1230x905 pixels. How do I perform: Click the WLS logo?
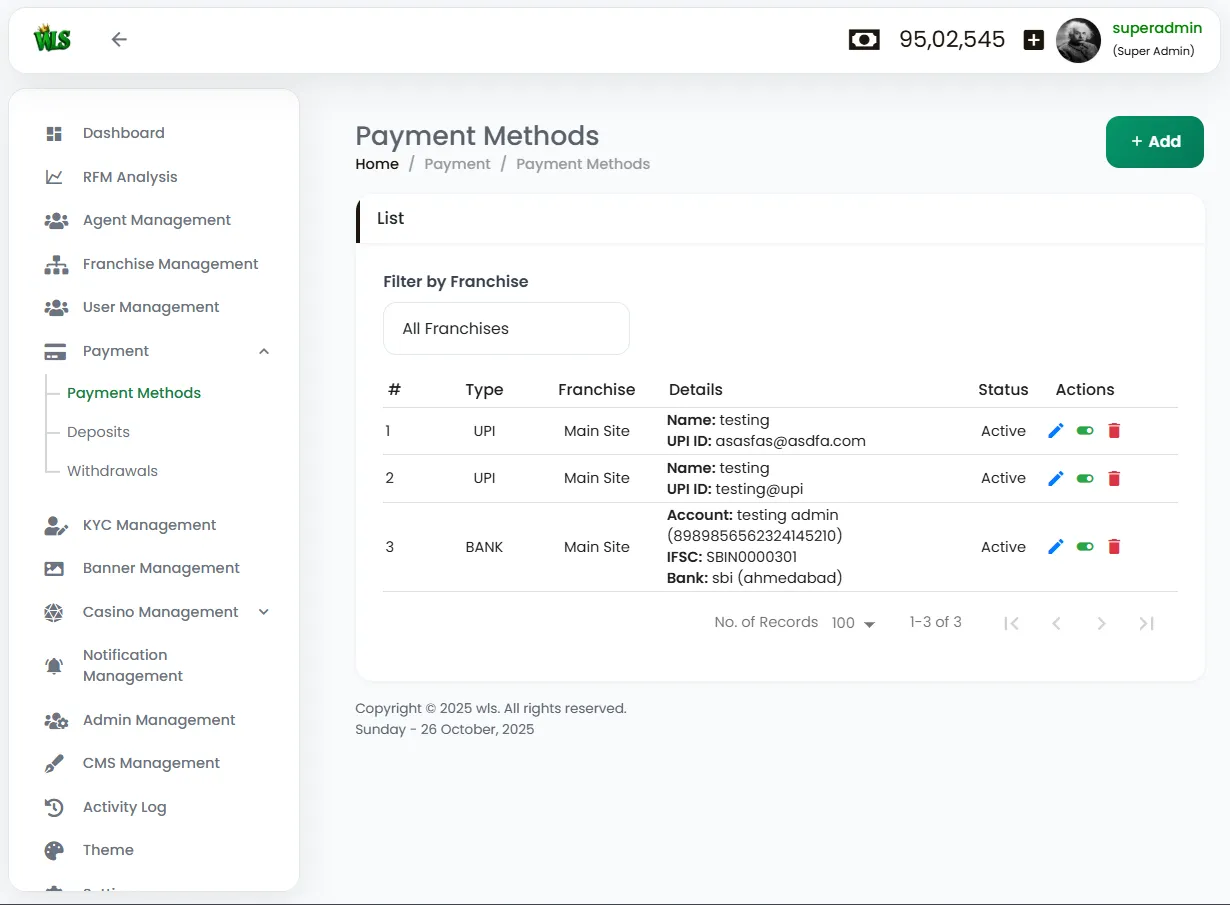(x=52, y=40)
